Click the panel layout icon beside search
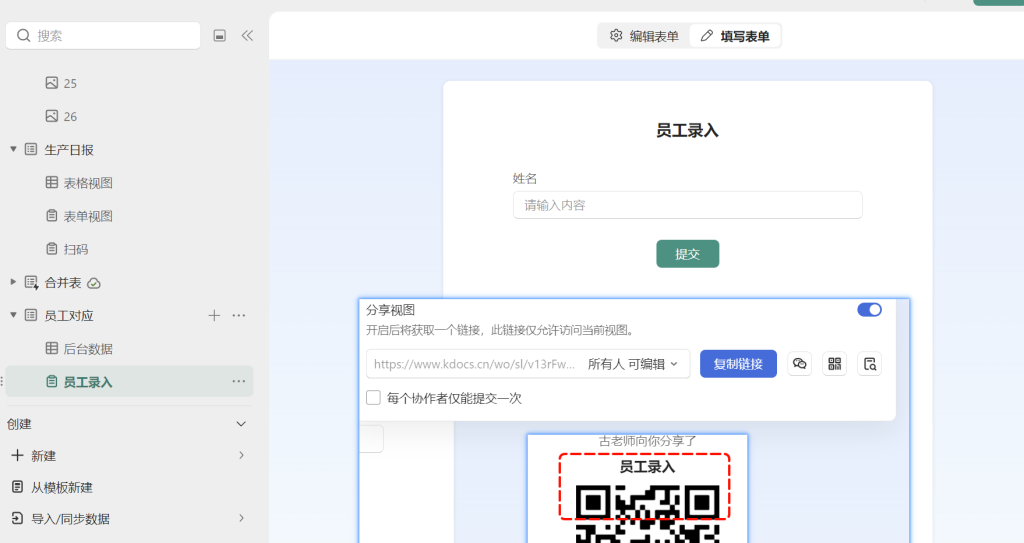 tap(220, 35)
